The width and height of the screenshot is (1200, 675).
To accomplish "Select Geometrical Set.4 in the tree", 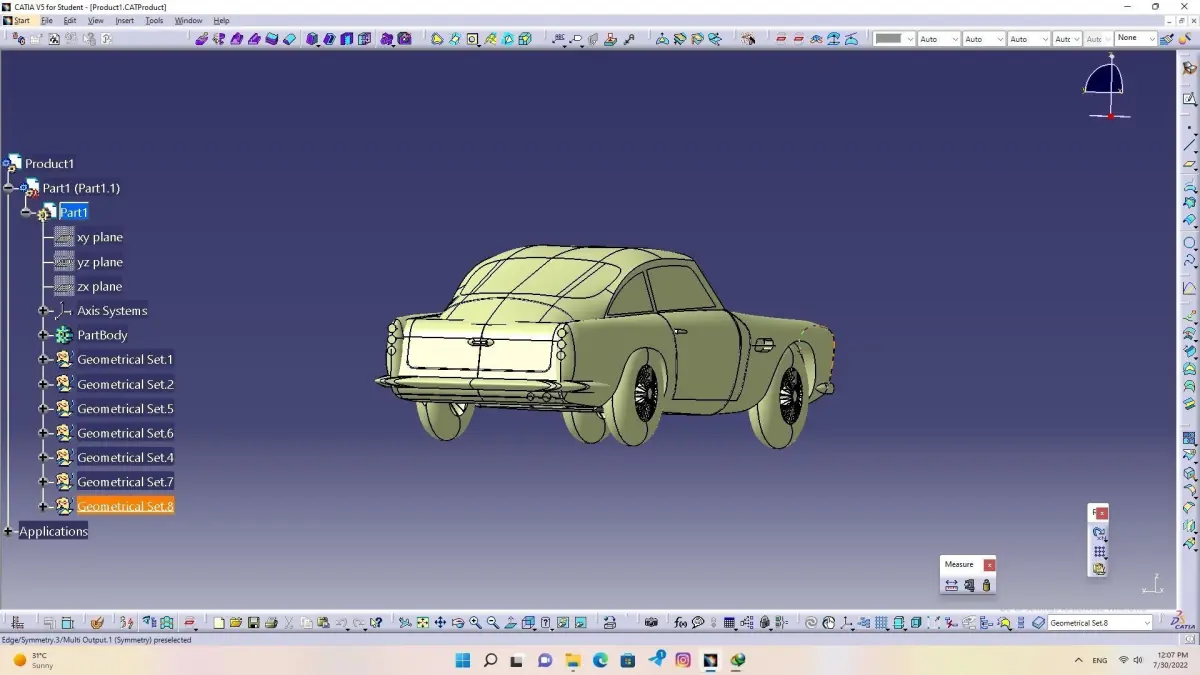I will click(x=125, y=457).
